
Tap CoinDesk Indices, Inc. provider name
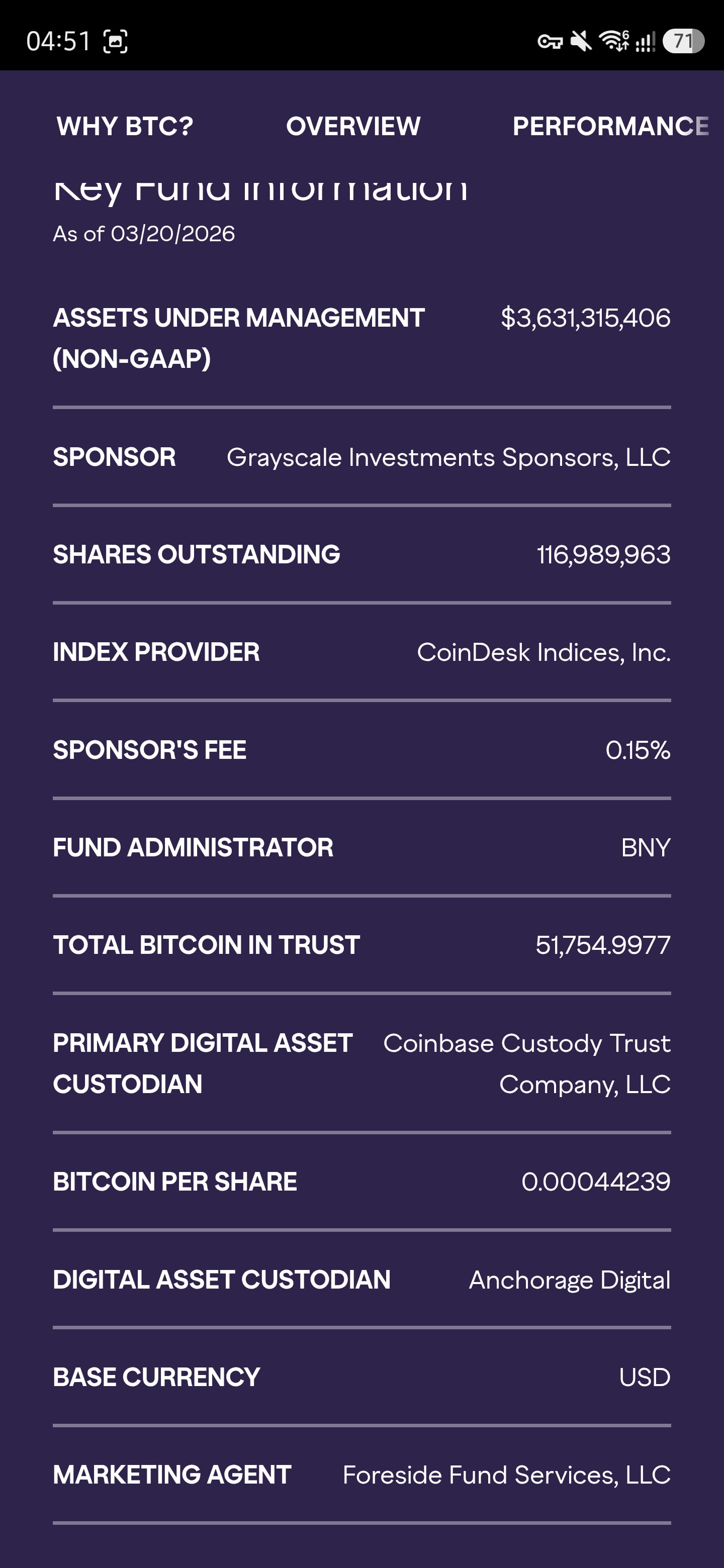(543, 652)
